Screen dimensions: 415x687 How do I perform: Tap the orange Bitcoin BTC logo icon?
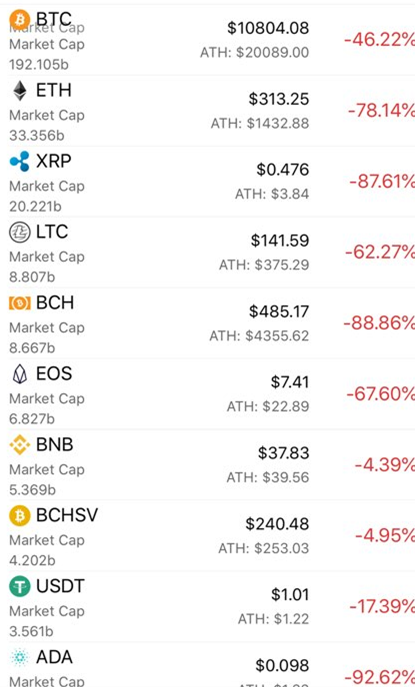pyautogui.click(x=20, y=19)
